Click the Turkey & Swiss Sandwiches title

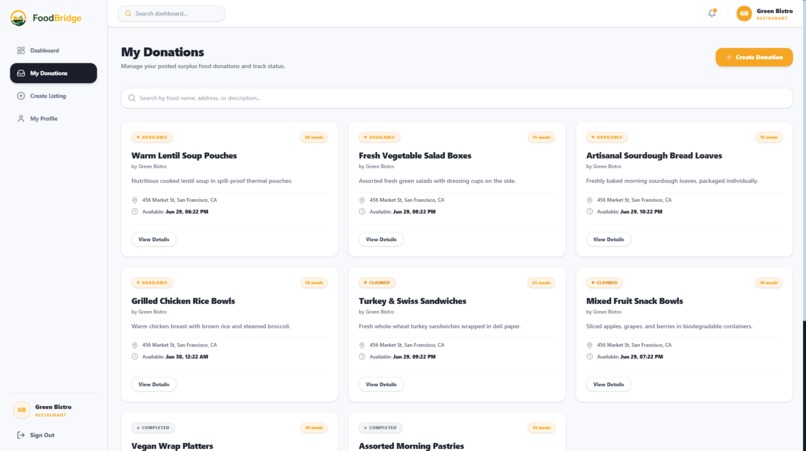pyautogui.click(x=412, y=301)
